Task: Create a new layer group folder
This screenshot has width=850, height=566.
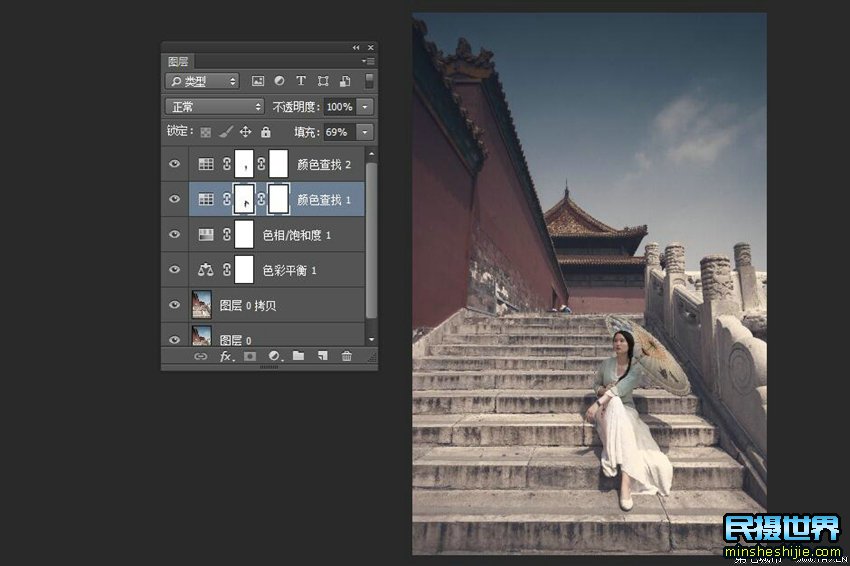Action: [298, 356]
